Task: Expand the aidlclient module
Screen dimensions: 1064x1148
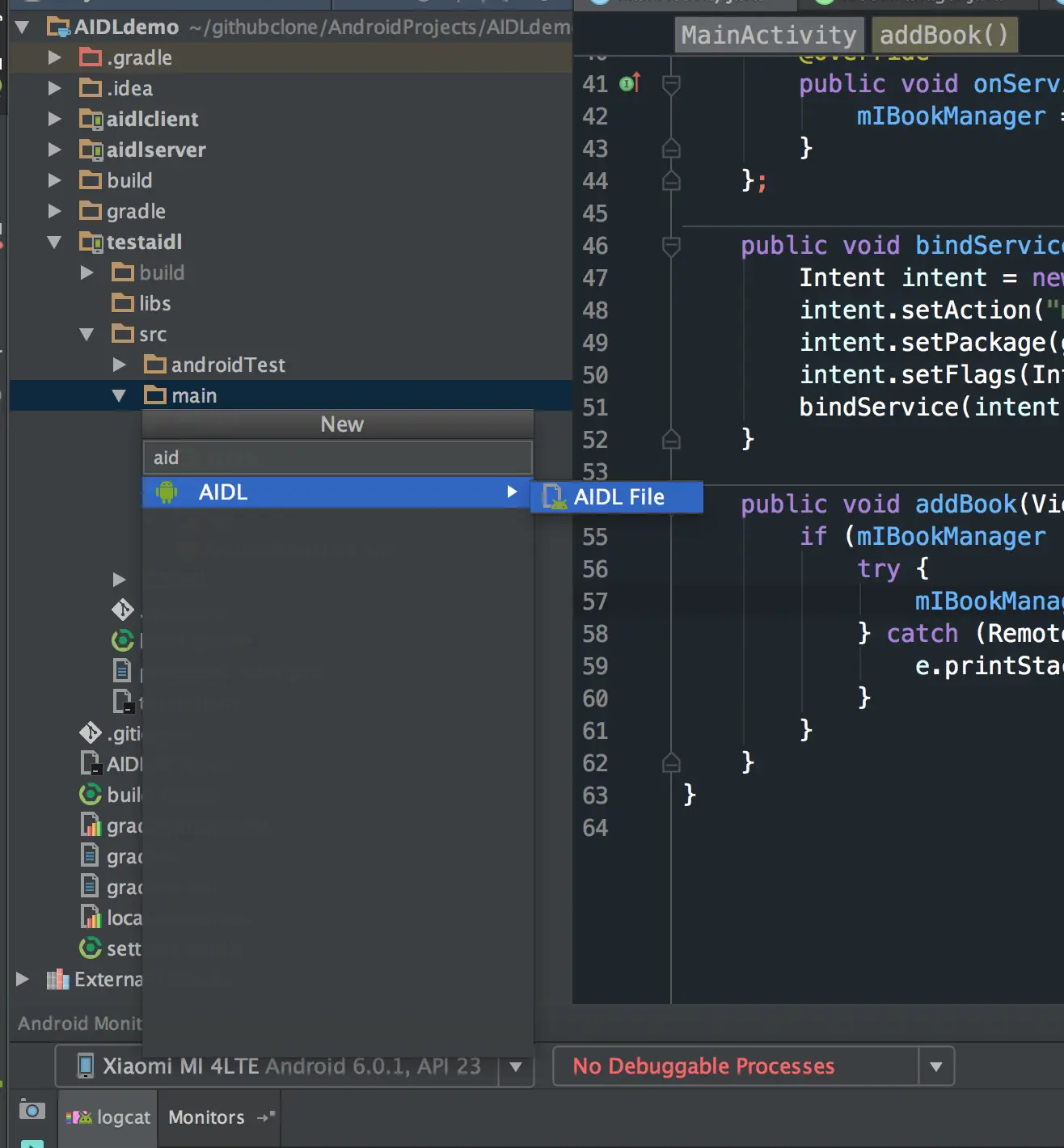Action: point(54,120)
